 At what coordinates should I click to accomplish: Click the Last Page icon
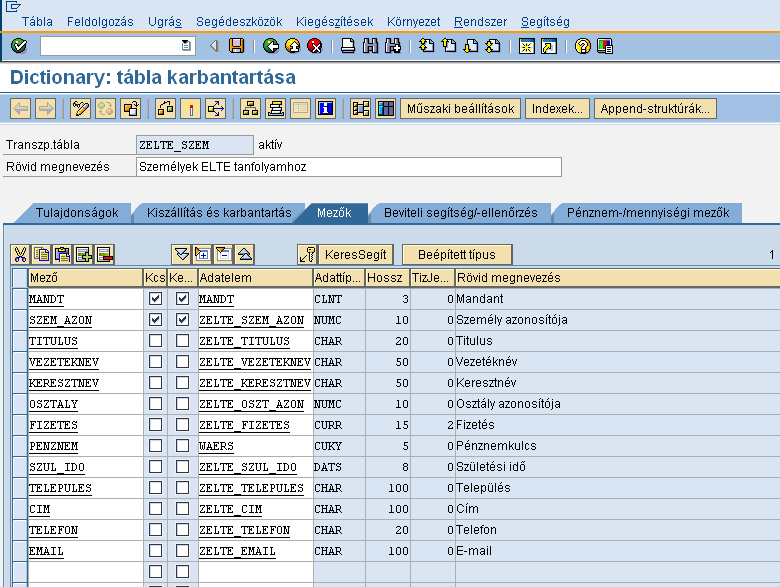[x=492, y=46]
